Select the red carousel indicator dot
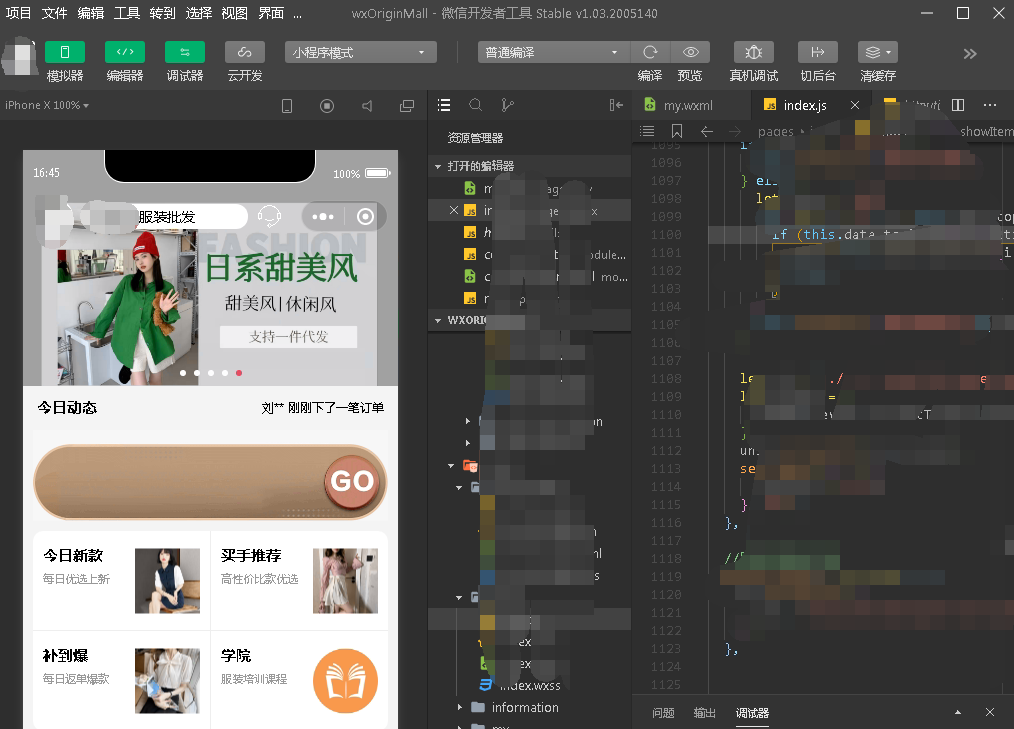The height and width of the screenshot is (729, 1014). point(239,373)
